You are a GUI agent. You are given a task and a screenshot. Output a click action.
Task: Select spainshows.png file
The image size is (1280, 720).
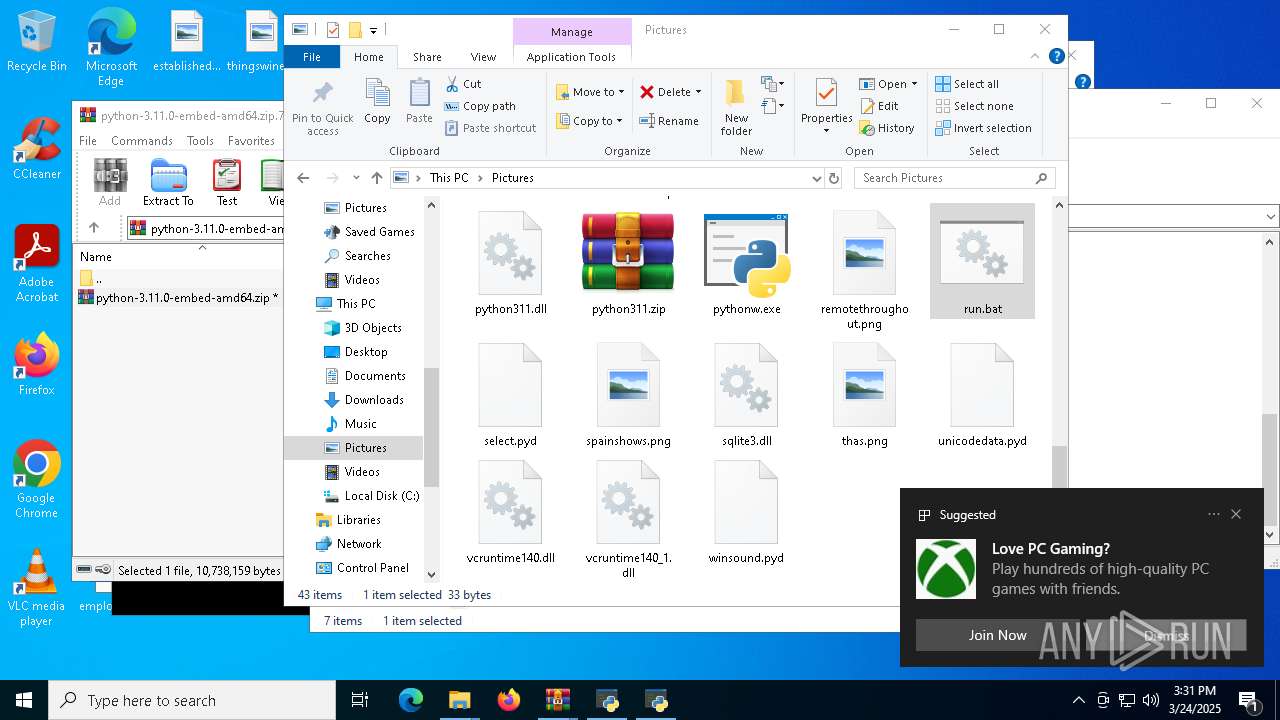tap(628, 395)
